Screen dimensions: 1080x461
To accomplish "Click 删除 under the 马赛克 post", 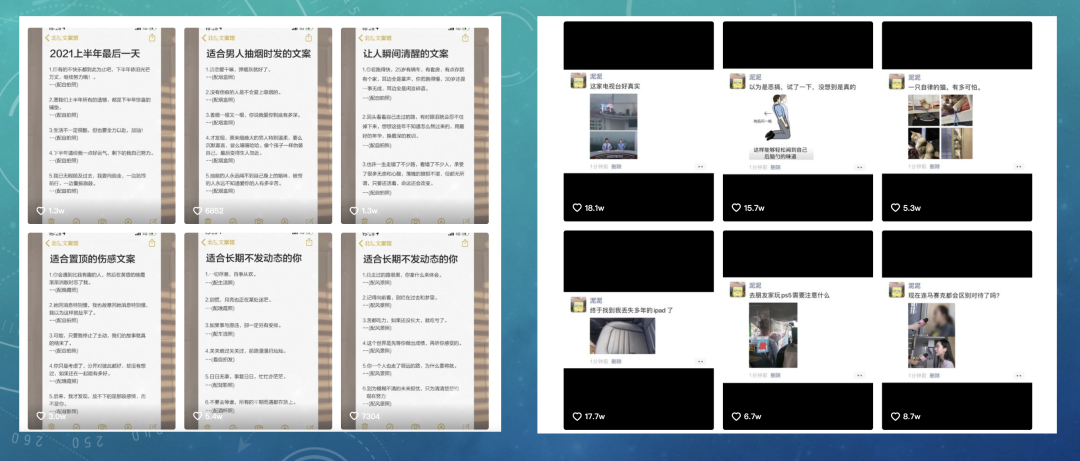I will [x=935, y=375].
